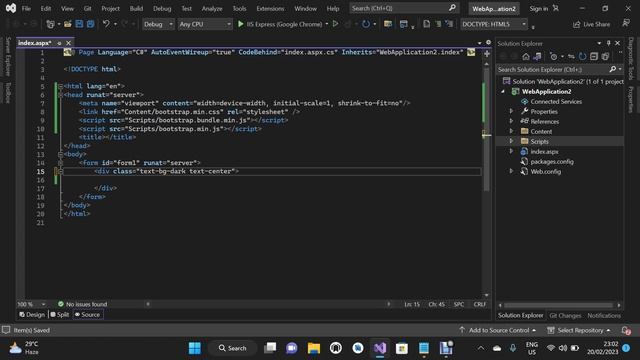Start IIS Express (Google Chrome) debugging
Viewport: 640px width, 360px height.
pyautogui.click(x=280, y=24)
